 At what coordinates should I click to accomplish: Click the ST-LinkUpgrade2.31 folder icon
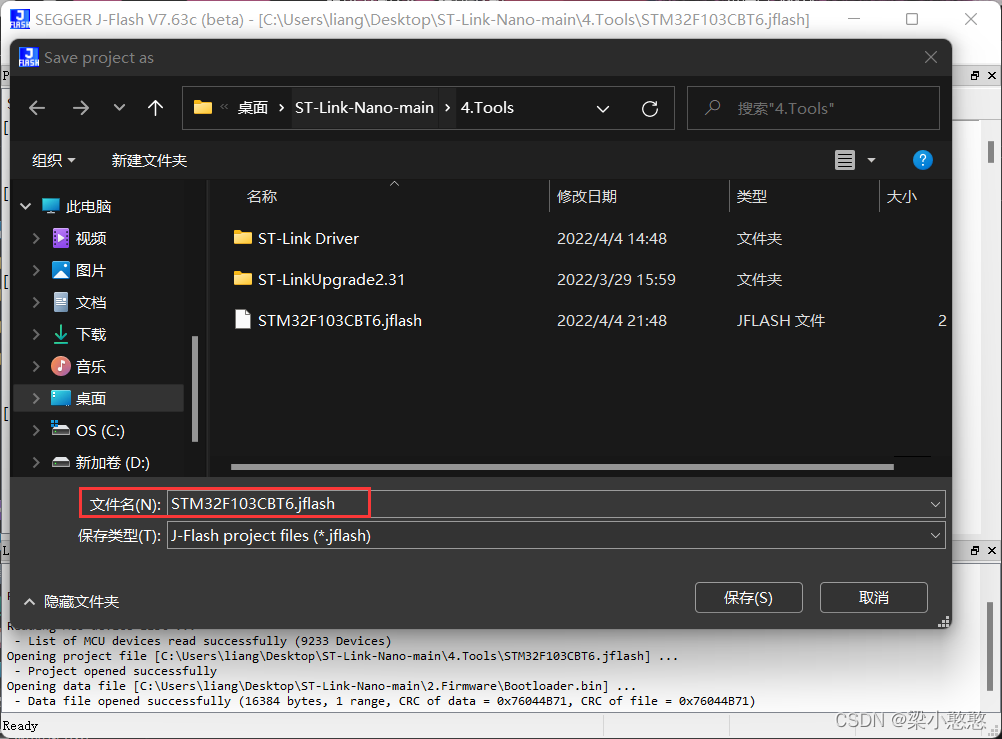[243, 279]
